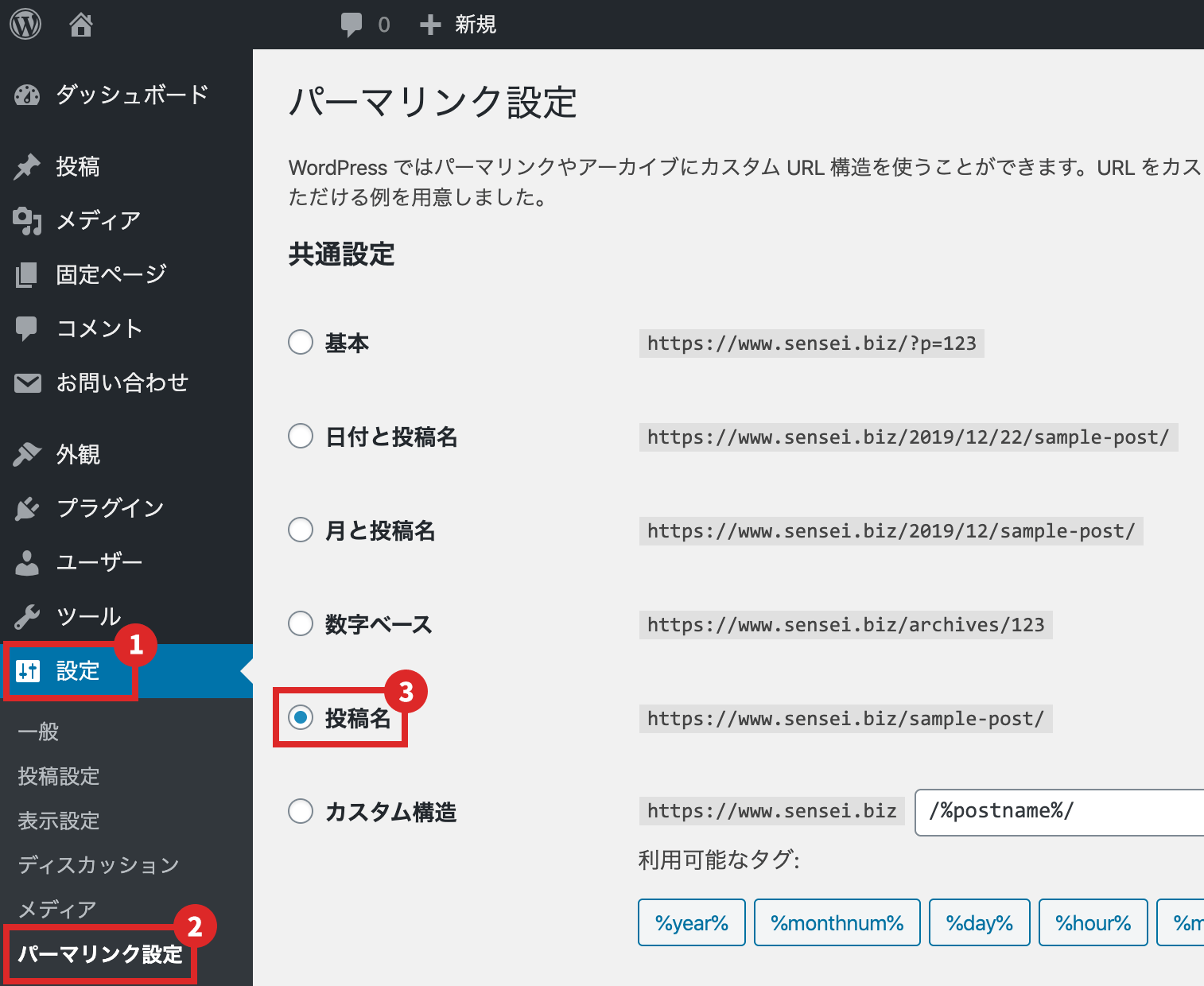Image resolution: width=1204 pixels, height=986 pixels.
Task: Select the 日付と投稿名 radio button
Action: 301,437
